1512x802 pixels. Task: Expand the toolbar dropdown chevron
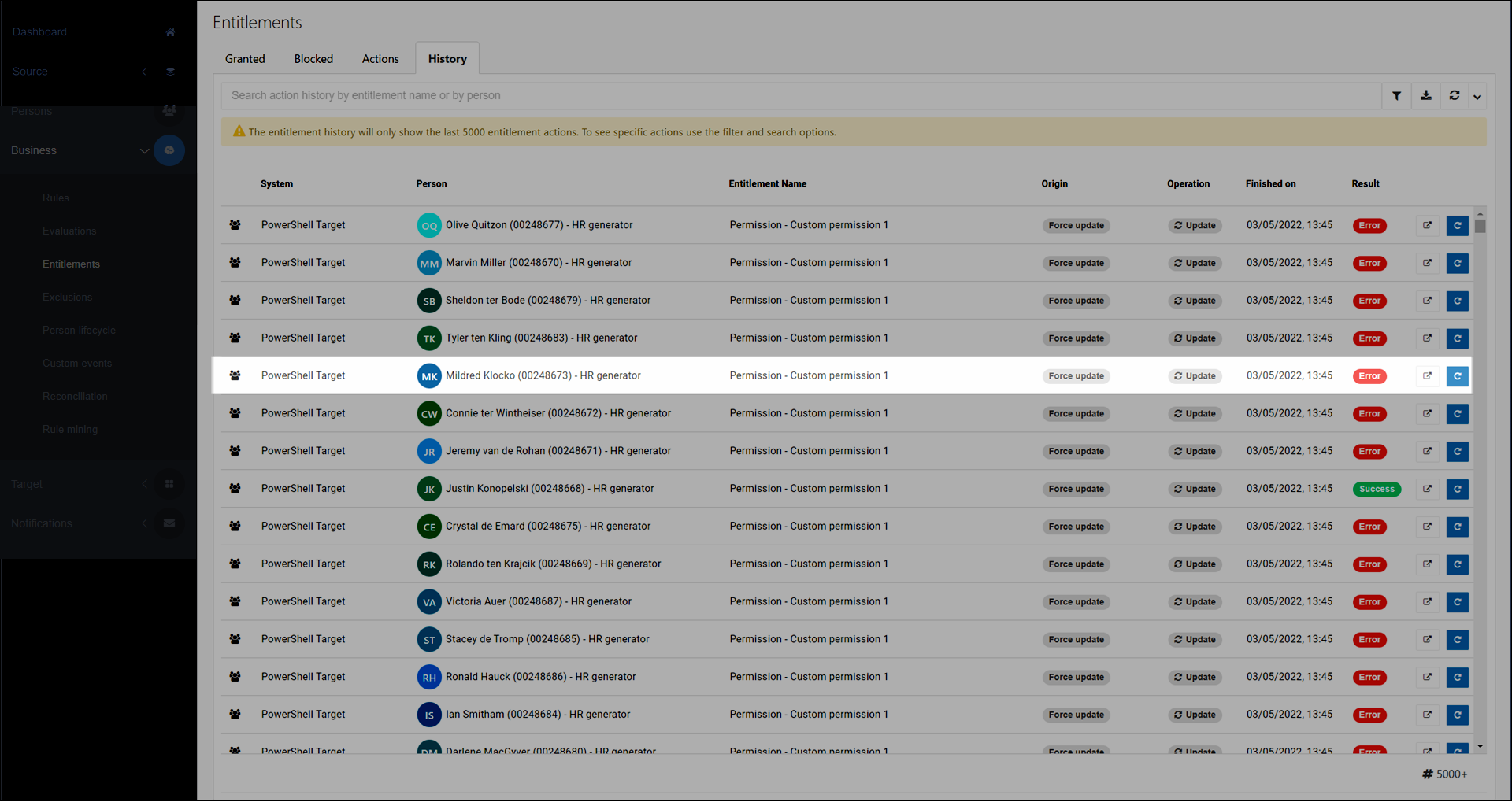click(x=1477, y=97)
